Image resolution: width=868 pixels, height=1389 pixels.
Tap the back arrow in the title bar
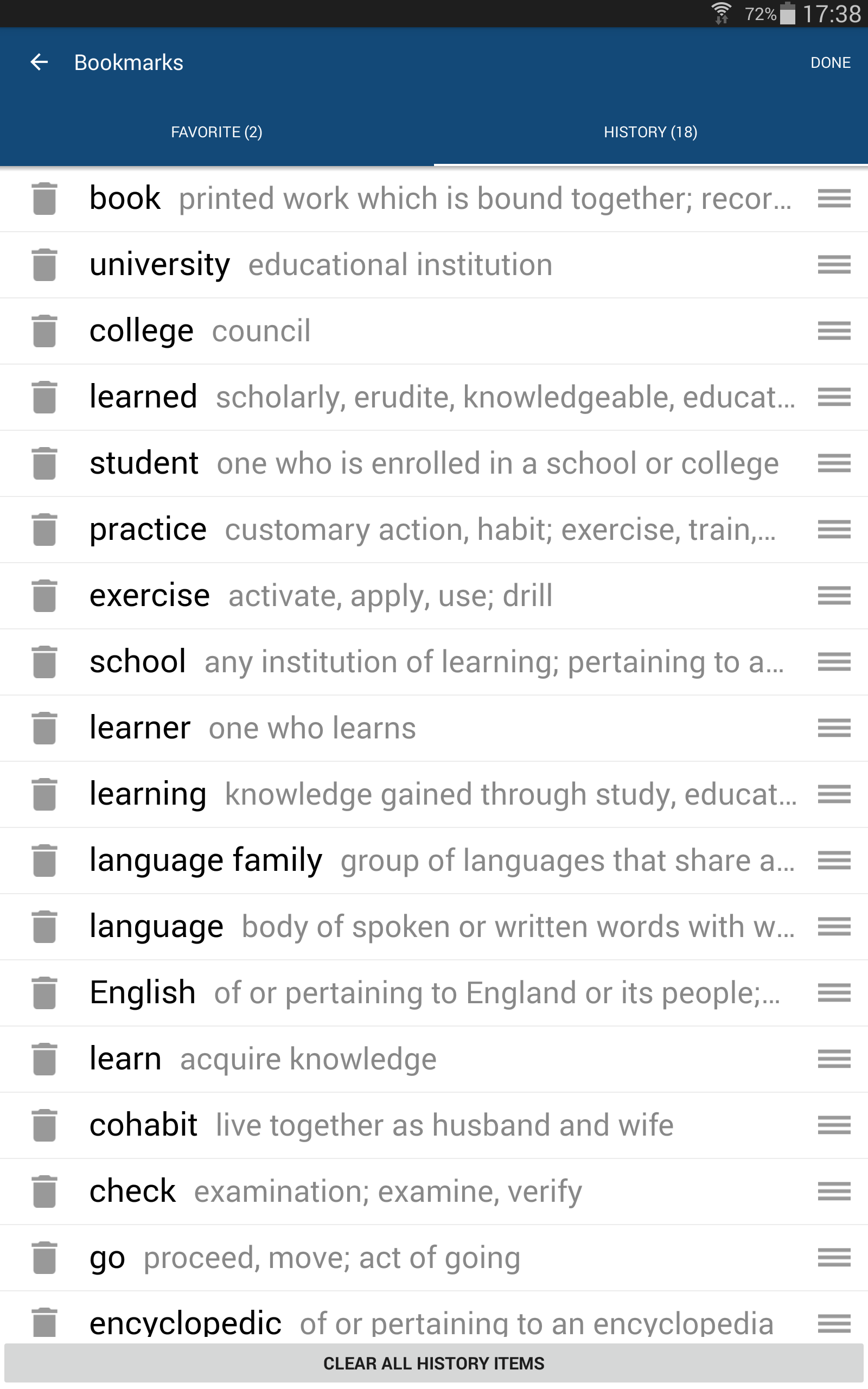[x=39, y=61]
